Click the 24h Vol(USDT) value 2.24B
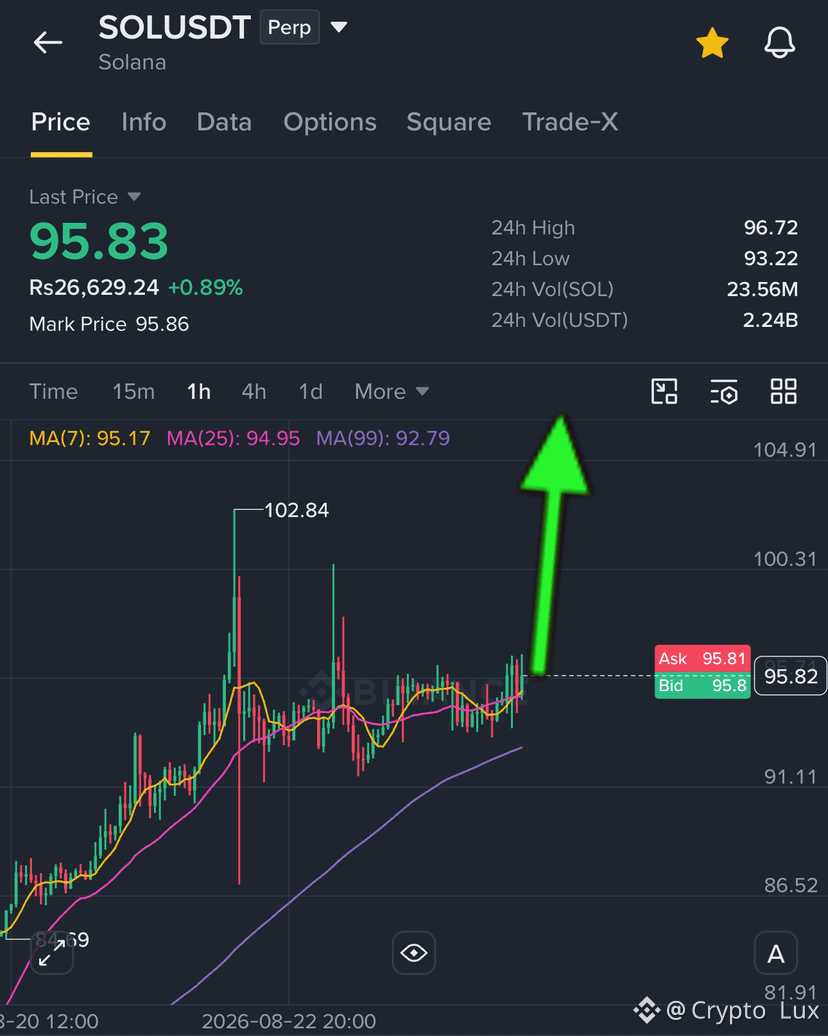The height and width of the screenshot is (1036, 828). (x=770, y=320)
